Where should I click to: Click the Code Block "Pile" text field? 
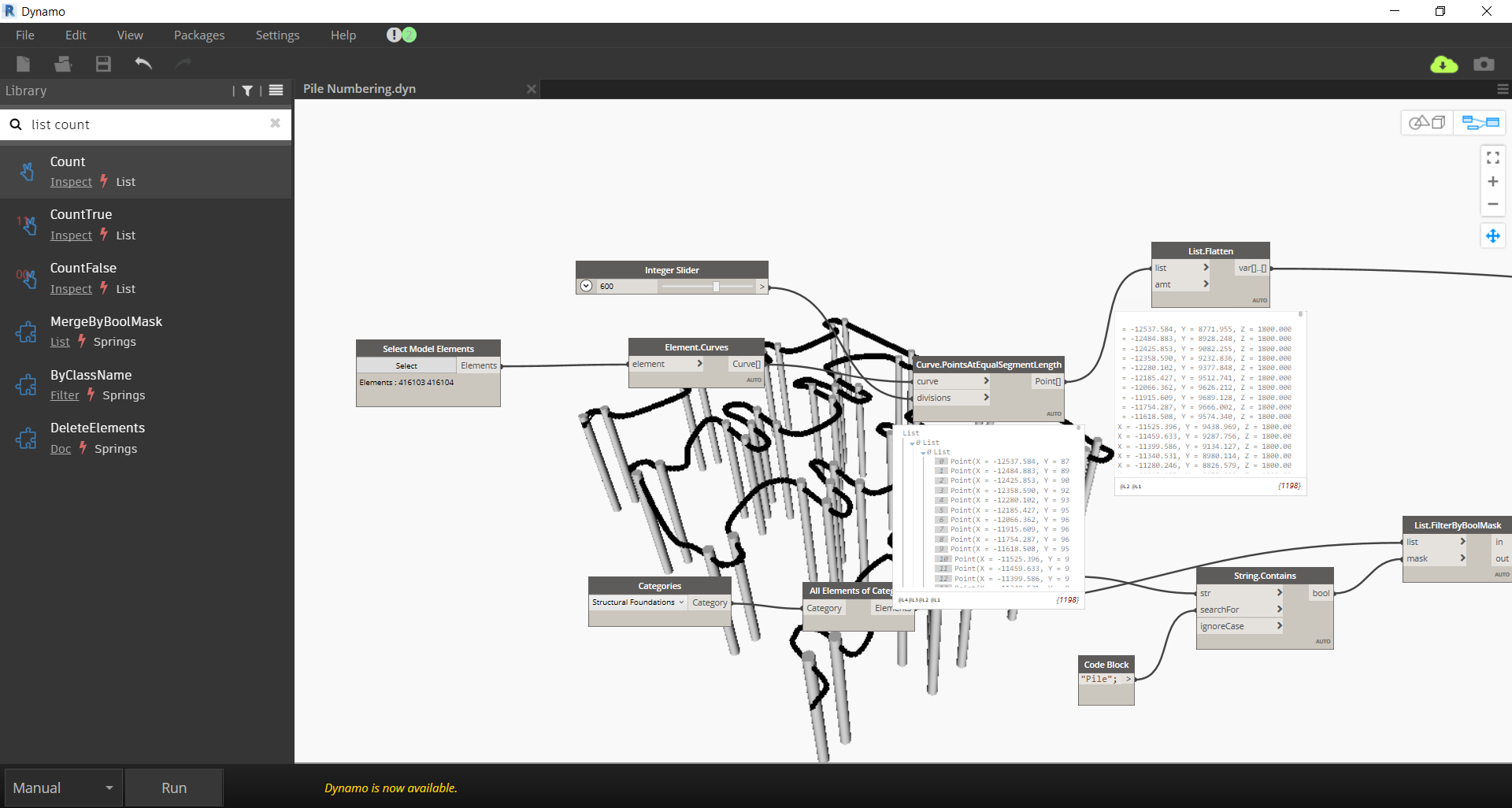point(1100,679)
